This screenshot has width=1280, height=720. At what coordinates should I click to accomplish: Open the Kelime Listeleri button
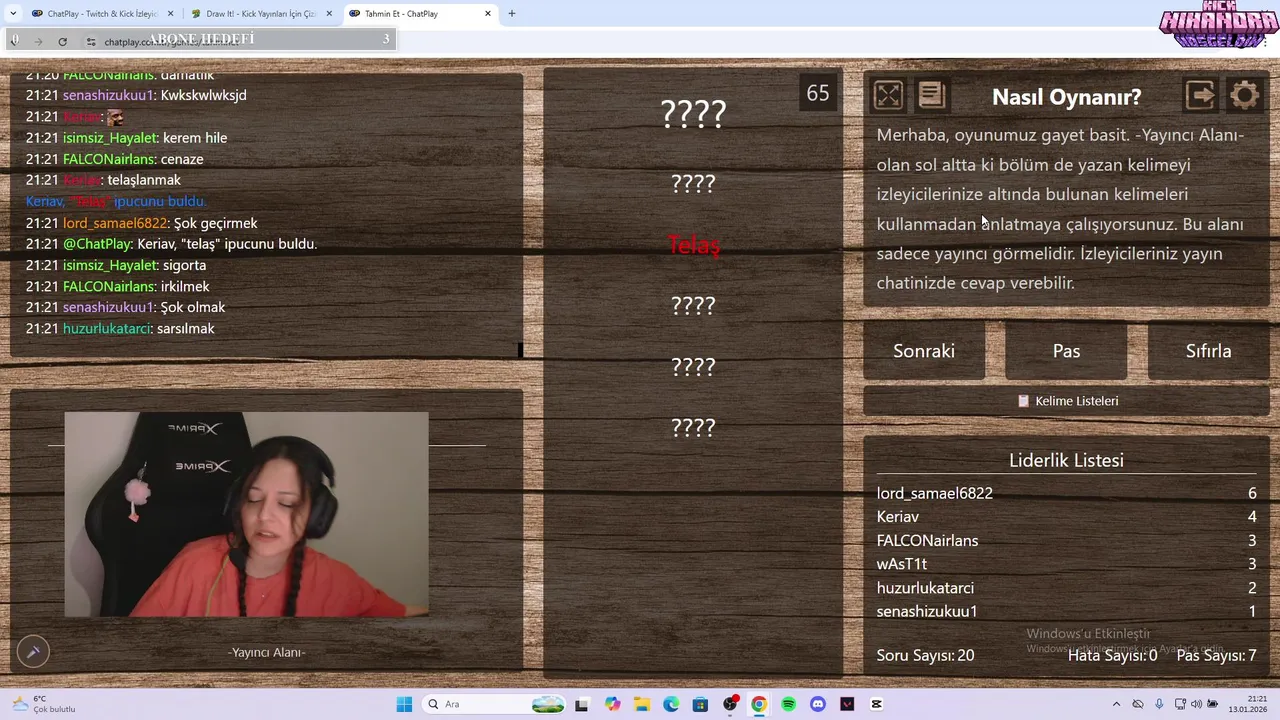1066,401
